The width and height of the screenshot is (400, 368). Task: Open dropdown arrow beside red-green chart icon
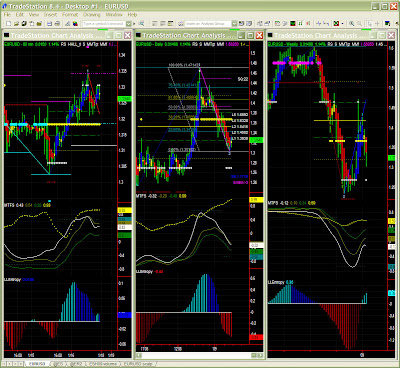(342, 24)
